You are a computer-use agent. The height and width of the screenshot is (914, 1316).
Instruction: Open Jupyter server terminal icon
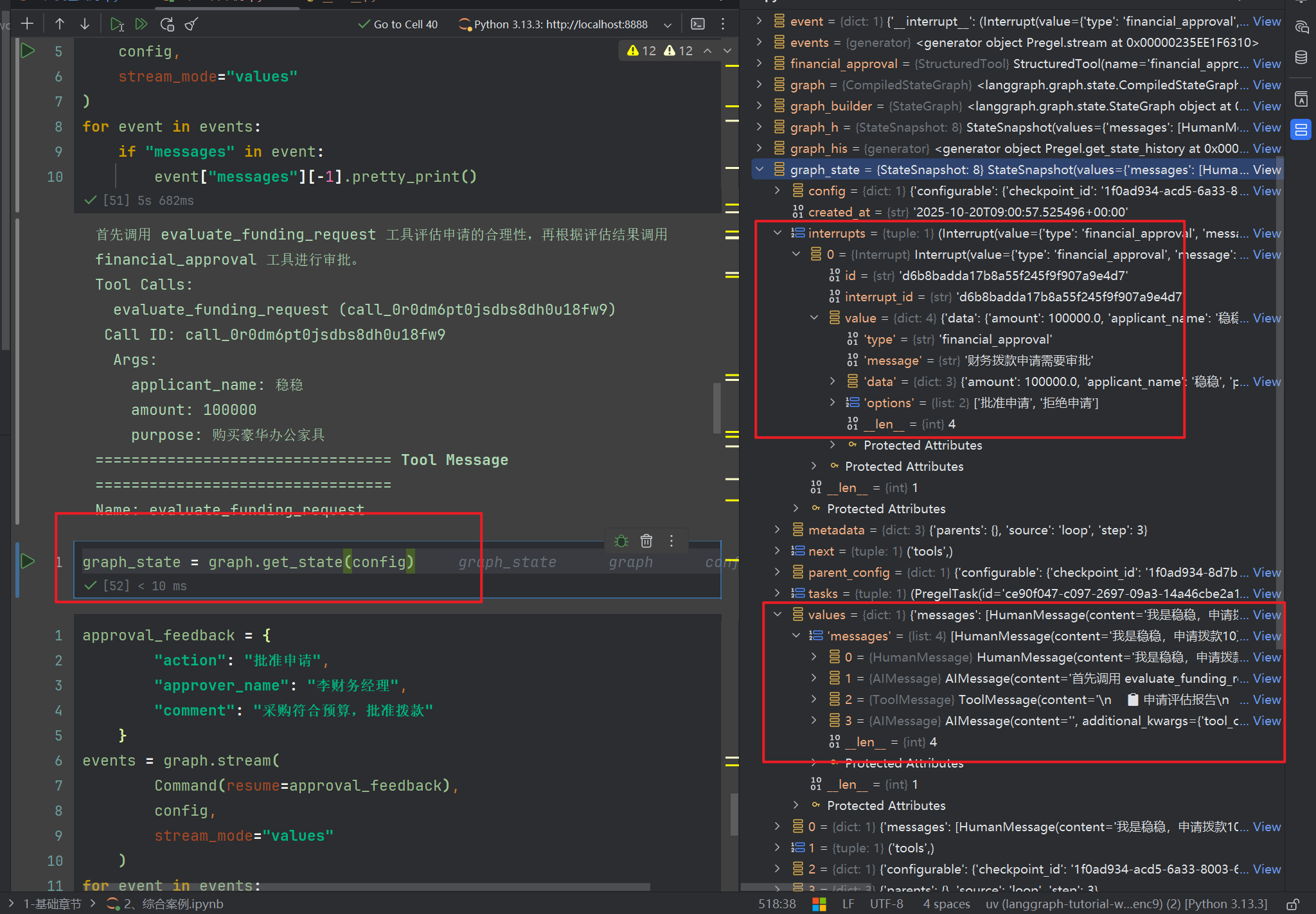coord(697,24)
